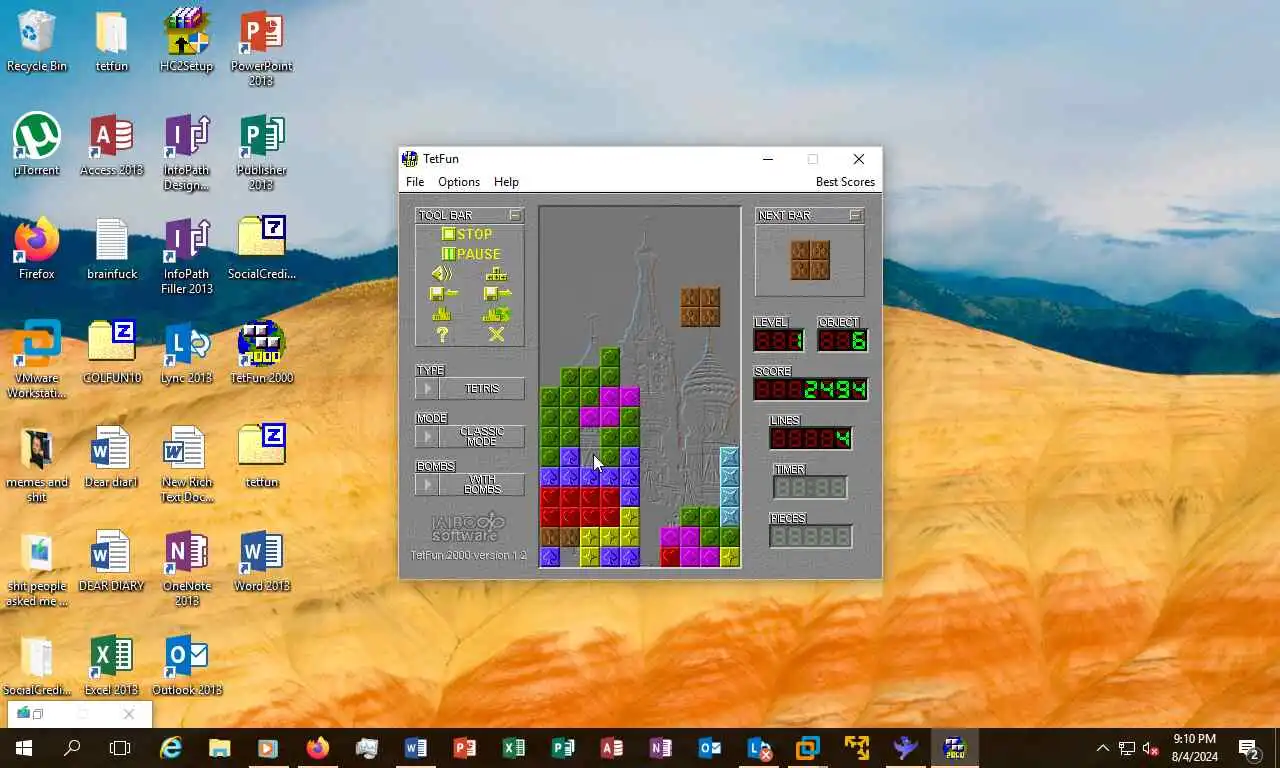Click the arrow beside TETRIS type selector
Viewport: 1280px width, 768px height.
coord(427,389)
